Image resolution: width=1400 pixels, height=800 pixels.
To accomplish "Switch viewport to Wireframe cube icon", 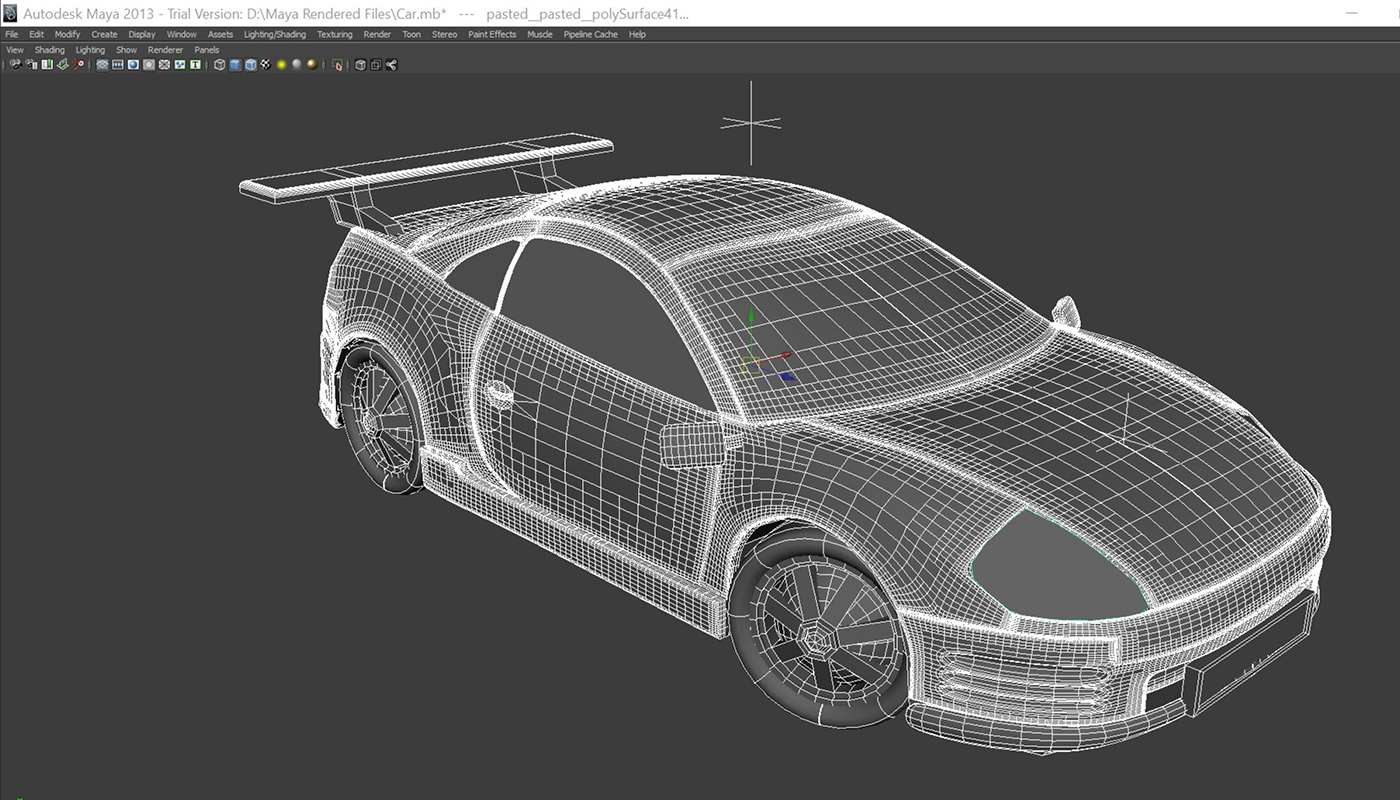I will pos(219,65).
